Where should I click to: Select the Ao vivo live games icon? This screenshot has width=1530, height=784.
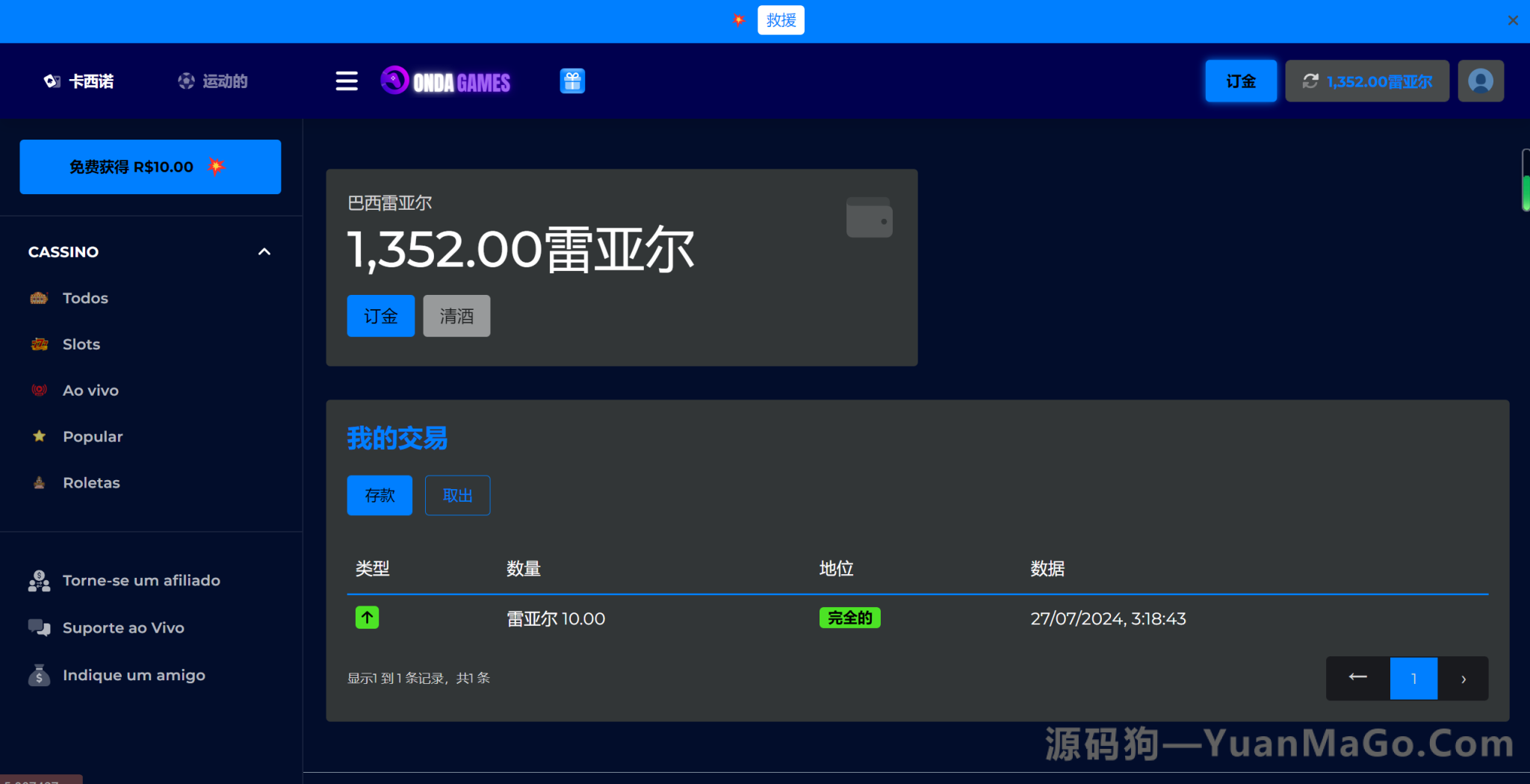pos(39,390)
